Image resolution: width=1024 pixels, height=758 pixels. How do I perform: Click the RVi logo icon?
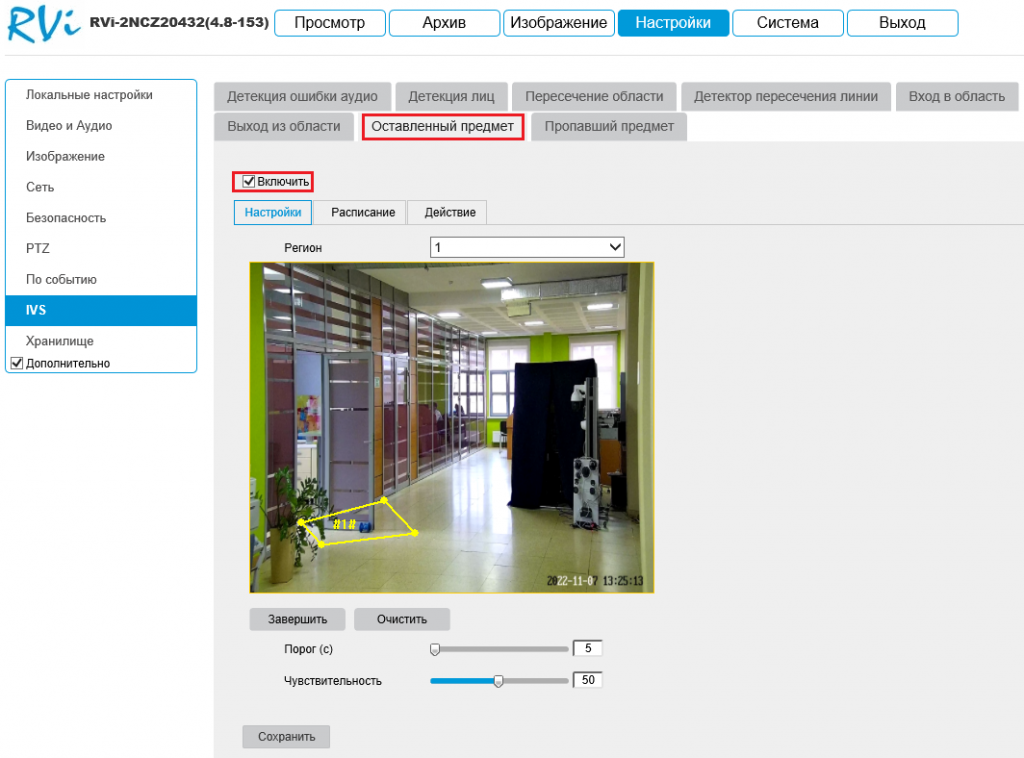pyautogui.click(x=42, y=24)
